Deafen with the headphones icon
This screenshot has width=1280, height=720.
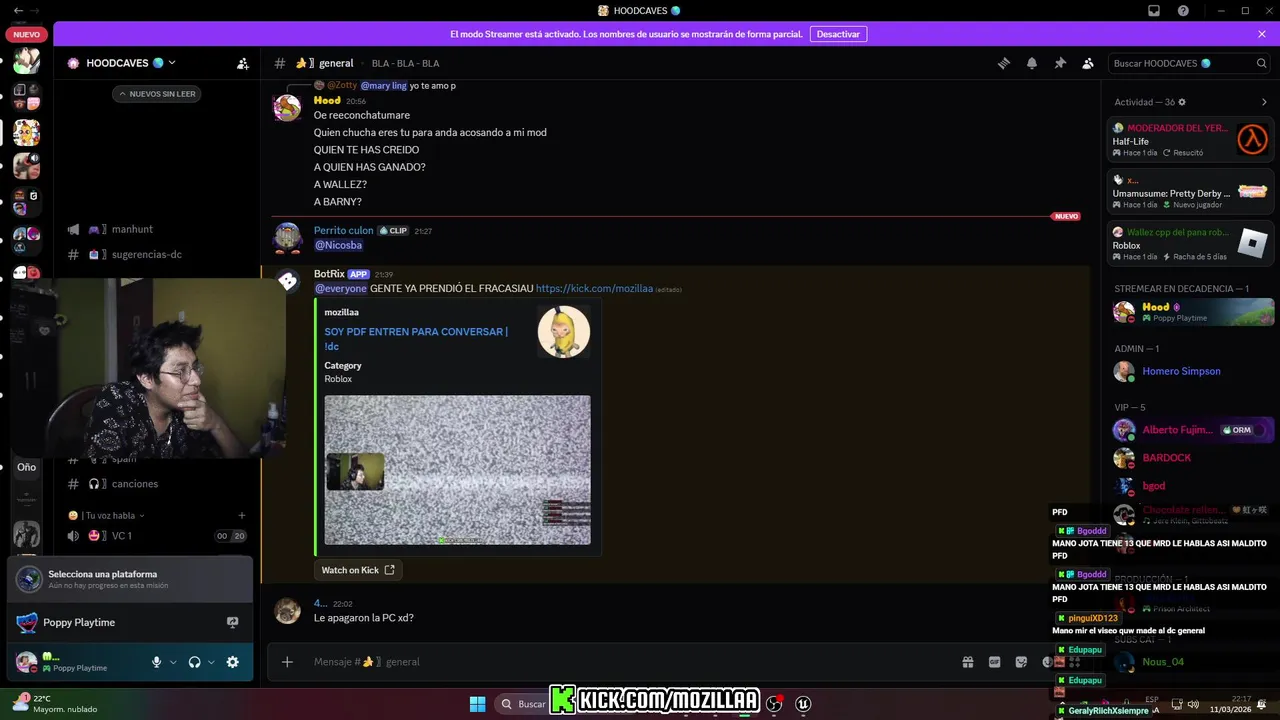point(195,662)
